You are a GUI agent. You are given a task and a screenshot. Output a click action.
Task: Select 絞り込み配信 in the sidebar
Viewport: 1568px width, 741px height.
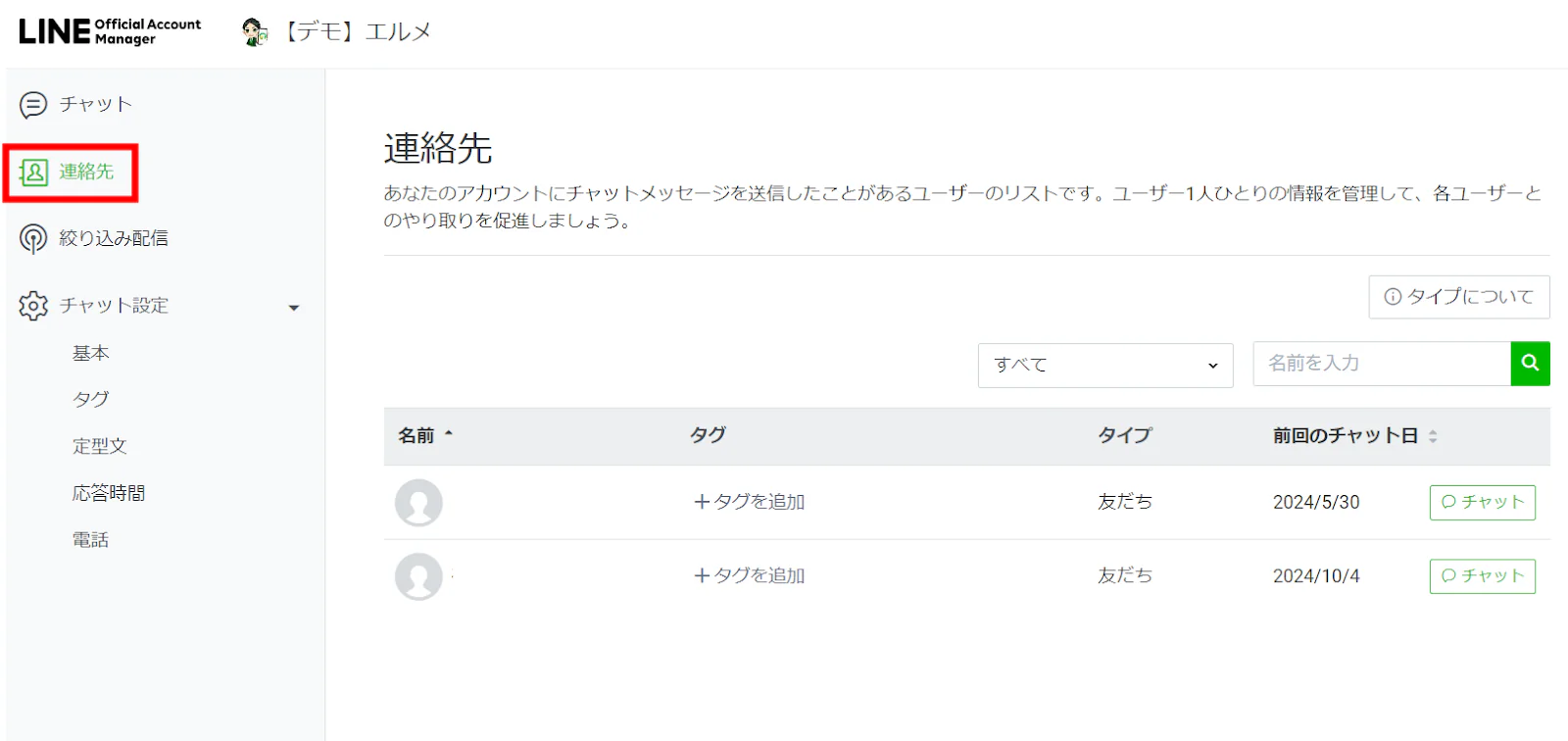[114, 238]
